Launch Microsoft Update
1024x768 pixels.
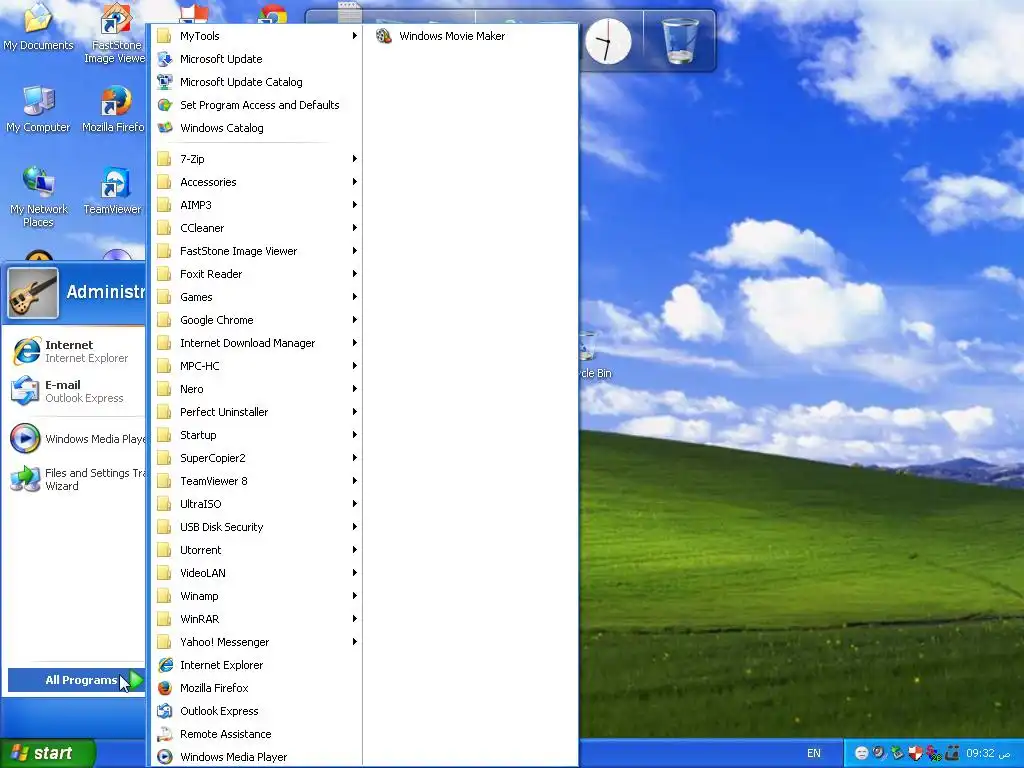tap(255, 59)
